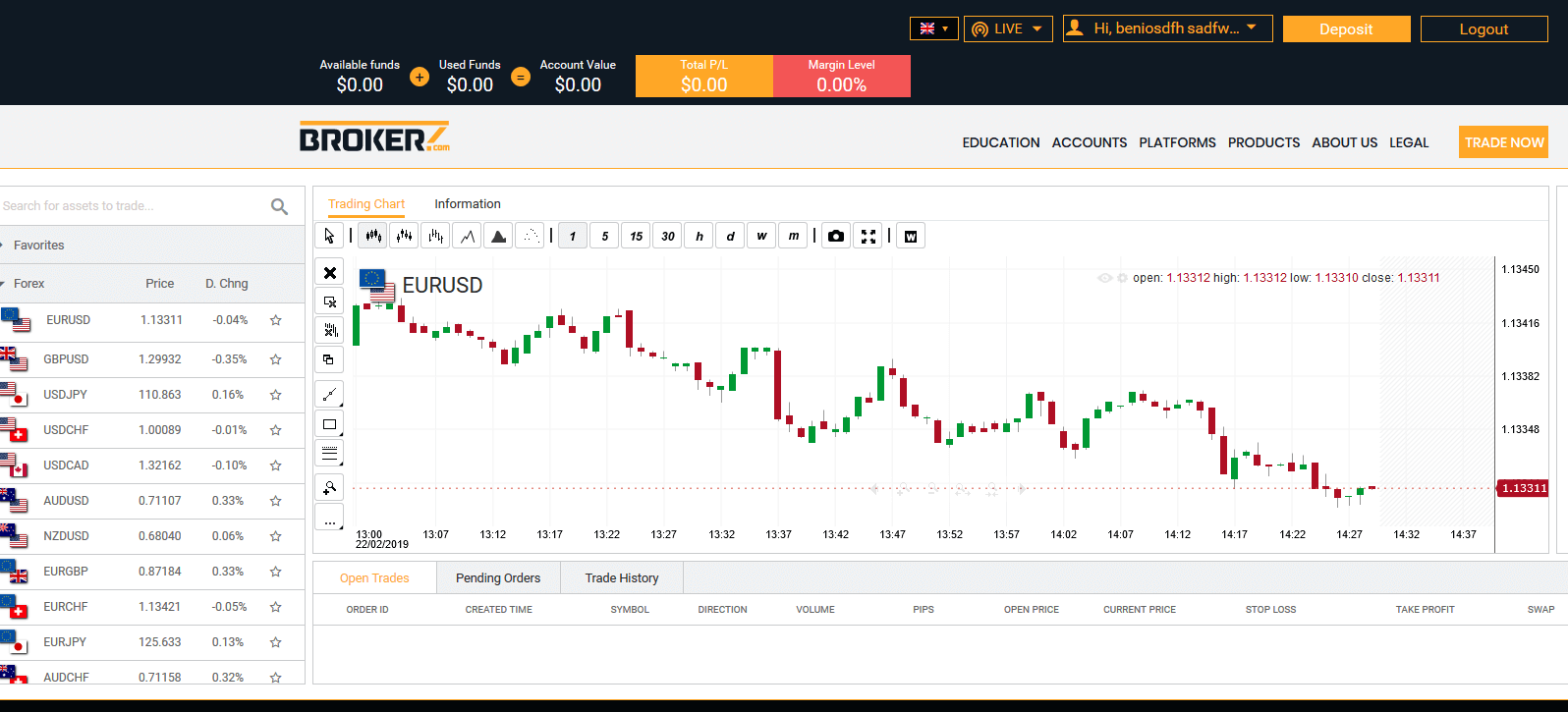Open the language flag dropdown
The width and height of the screenshot is (1568, 712).
[x=934, y=28]
